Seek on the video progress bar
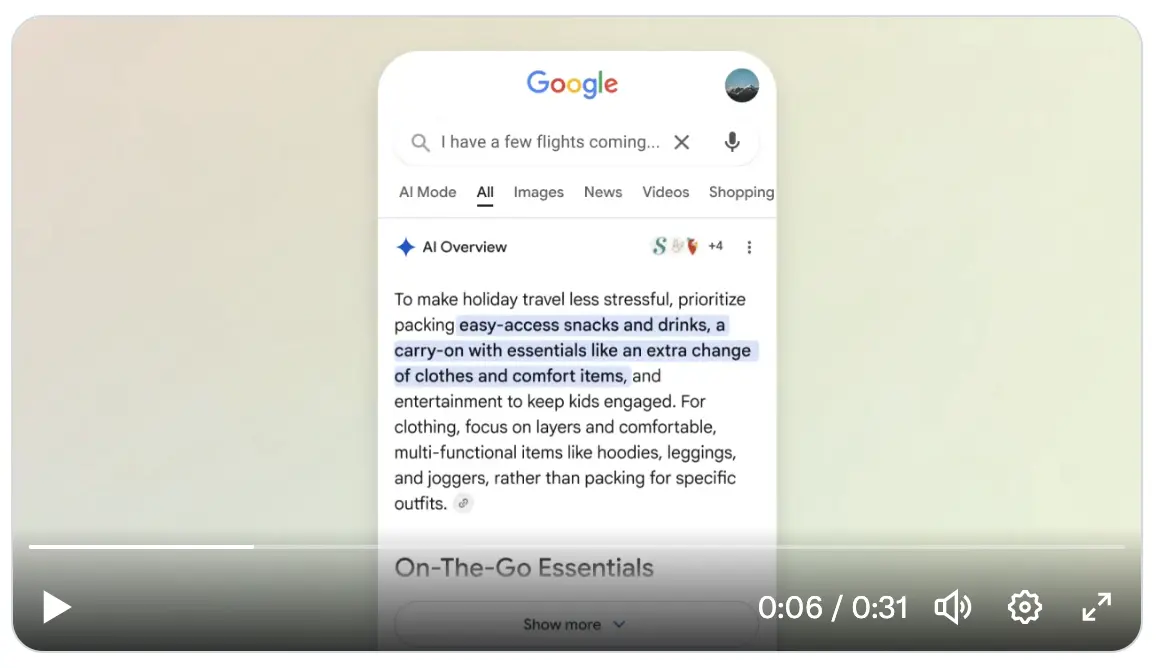The height and width of the screenshot is (668, 1156). pyautogui.click(x=577, y=547)
